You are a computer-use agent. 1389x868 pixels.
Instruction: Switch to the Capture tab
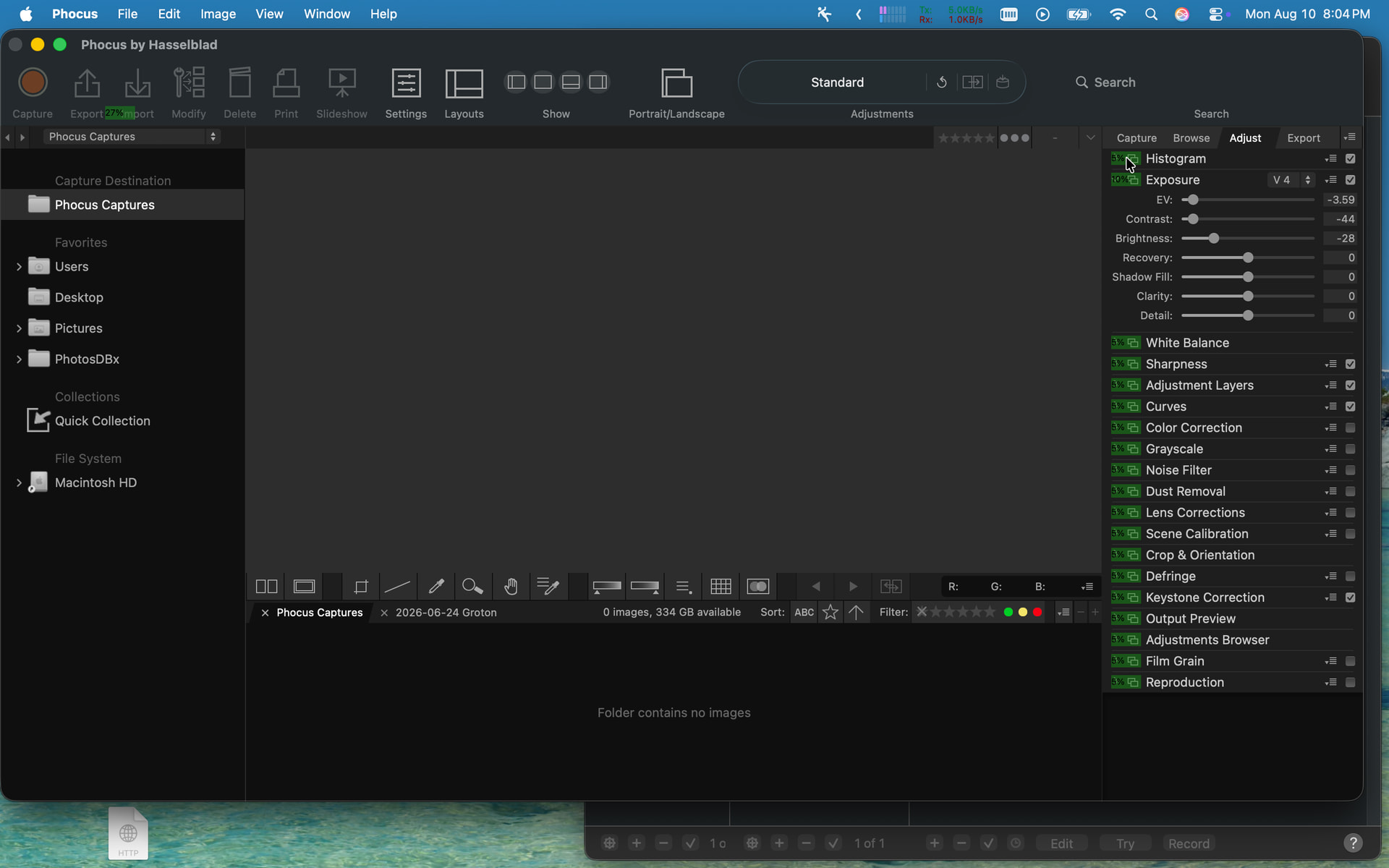coord(1136,138)
